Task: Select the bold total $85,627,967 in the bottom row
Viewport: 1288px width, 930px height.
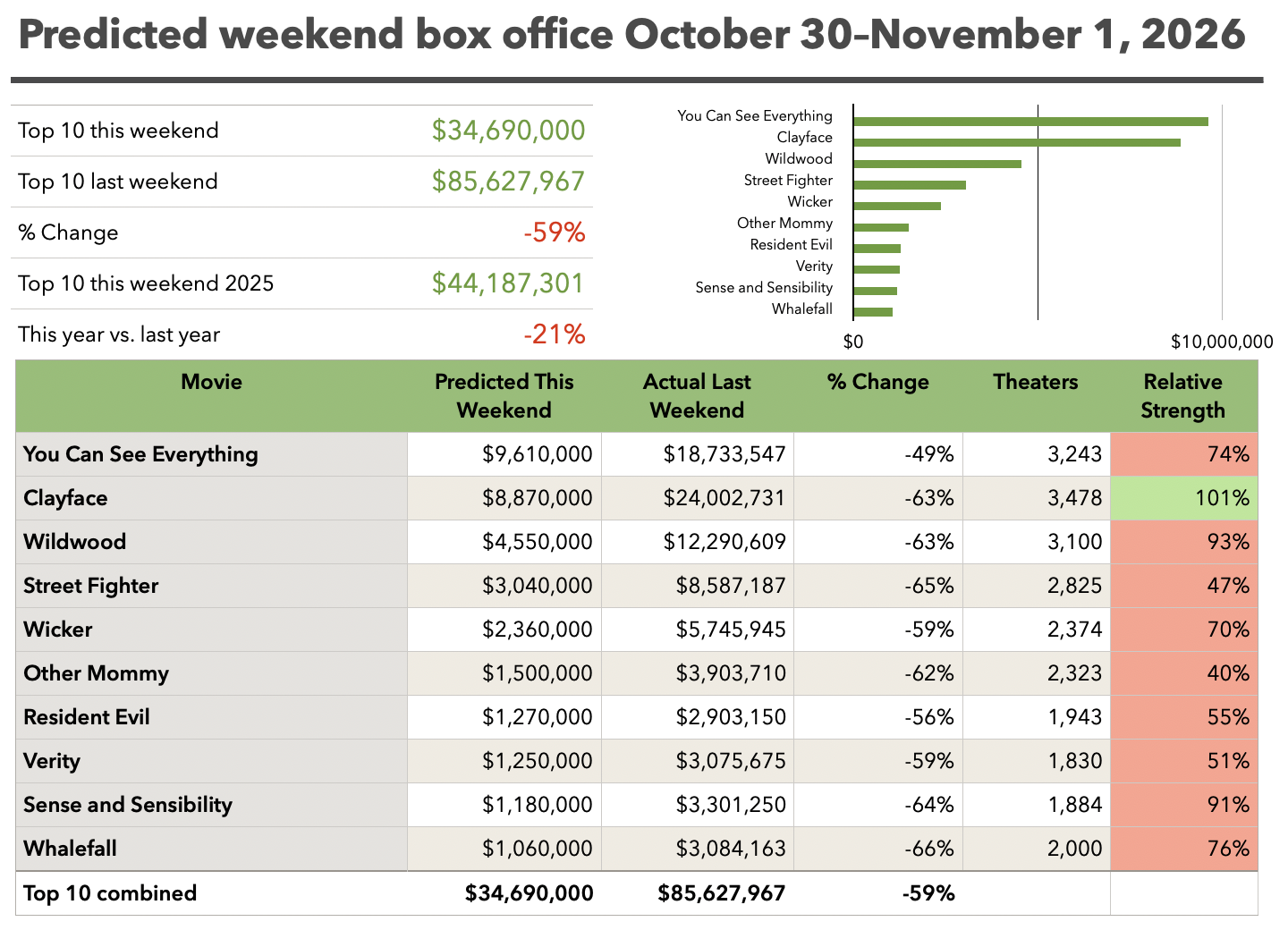Action: pos(722,893)
